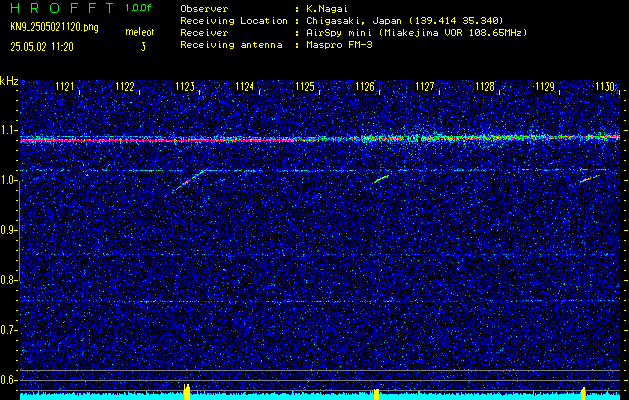Click the meteor echo trace near 1126
This screenshot has height=400, width=629.
coord(381,179)
